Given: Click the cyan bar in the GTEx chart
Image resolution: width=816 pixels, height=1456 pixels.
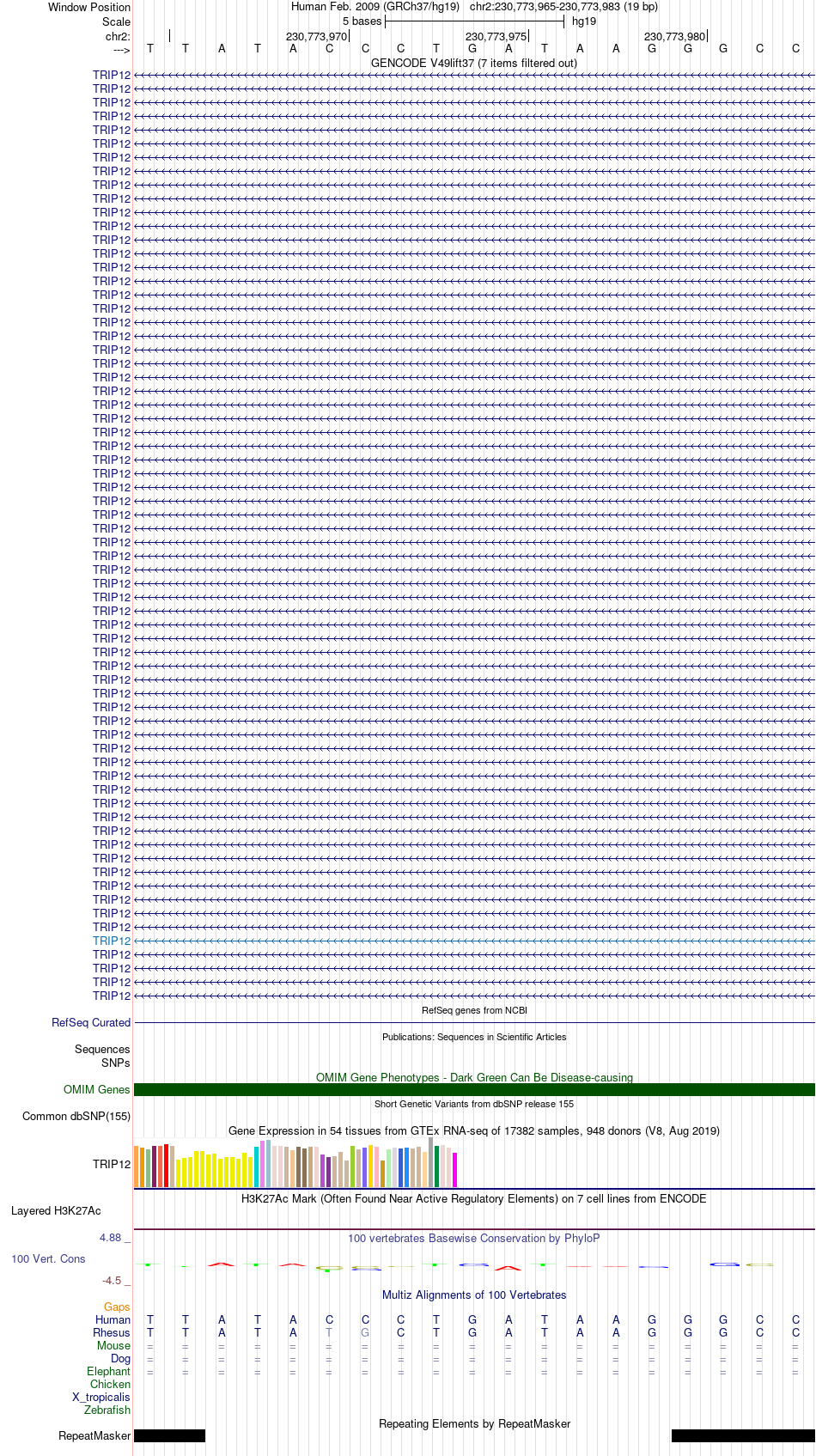Looking at the screenshot, I should [257, 1167].
